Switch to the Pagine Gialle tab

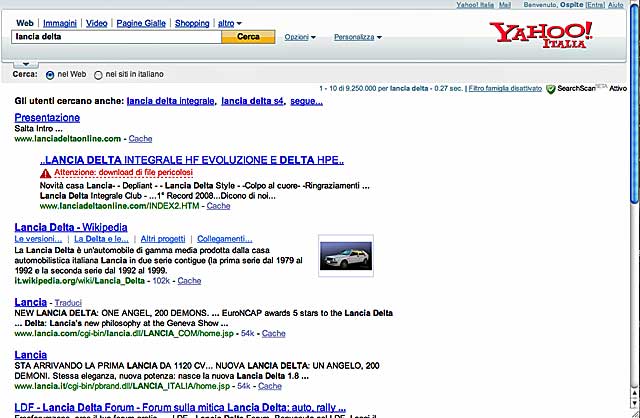tap(141, 24)
